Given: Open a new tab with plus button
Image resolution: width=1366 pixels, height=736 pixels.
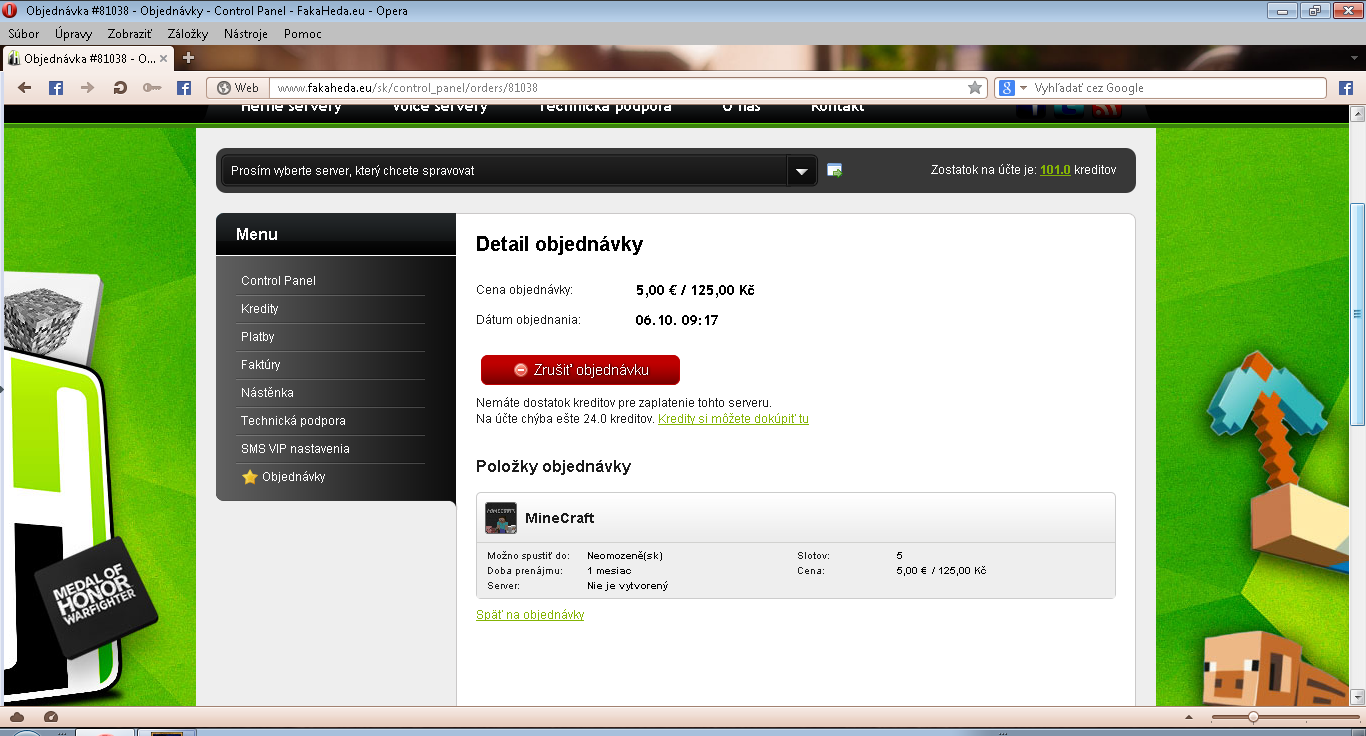Looking at the screenshot, I should [x=188, y=58].
